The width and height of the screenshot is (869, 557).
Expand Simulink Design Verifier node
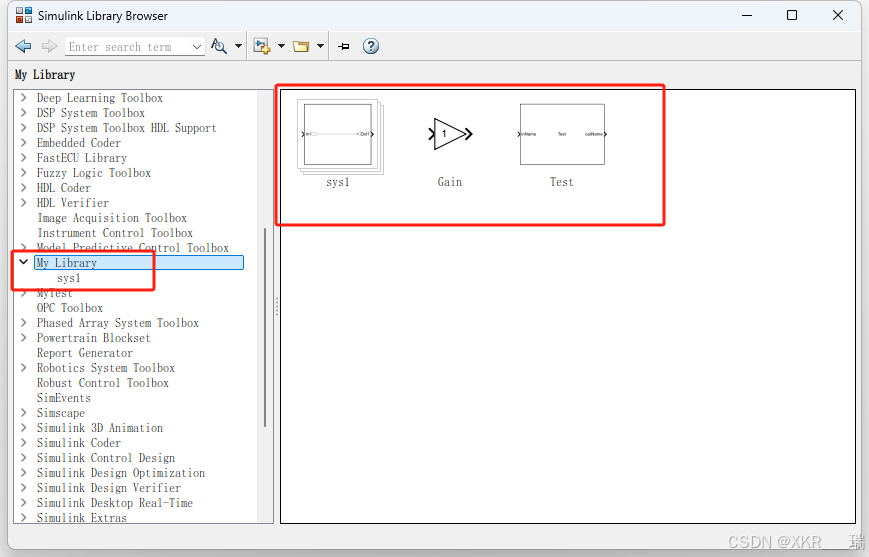tap(23, 487)
